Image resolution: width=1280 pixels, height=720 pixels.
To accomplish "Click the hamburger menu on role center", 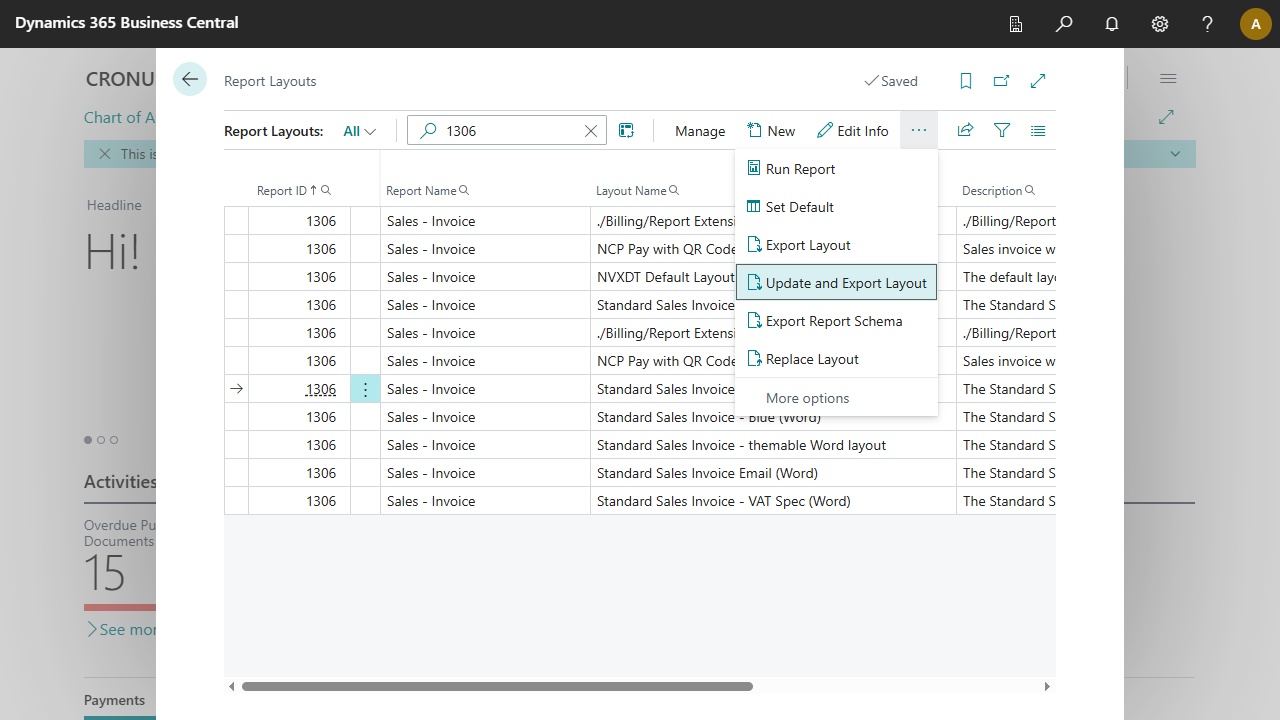I will coord(1168,79).
